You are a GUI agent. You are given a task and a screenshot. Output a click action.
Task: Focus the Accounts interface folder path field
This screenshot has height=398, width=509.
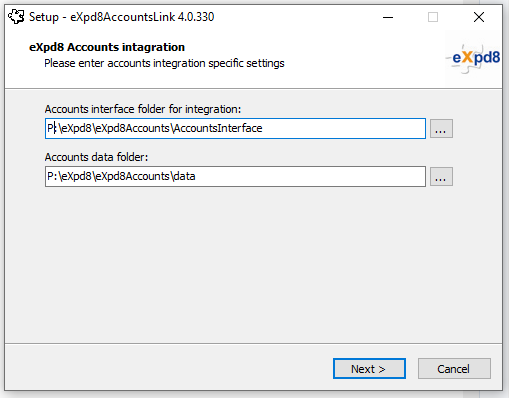[235, 128]
